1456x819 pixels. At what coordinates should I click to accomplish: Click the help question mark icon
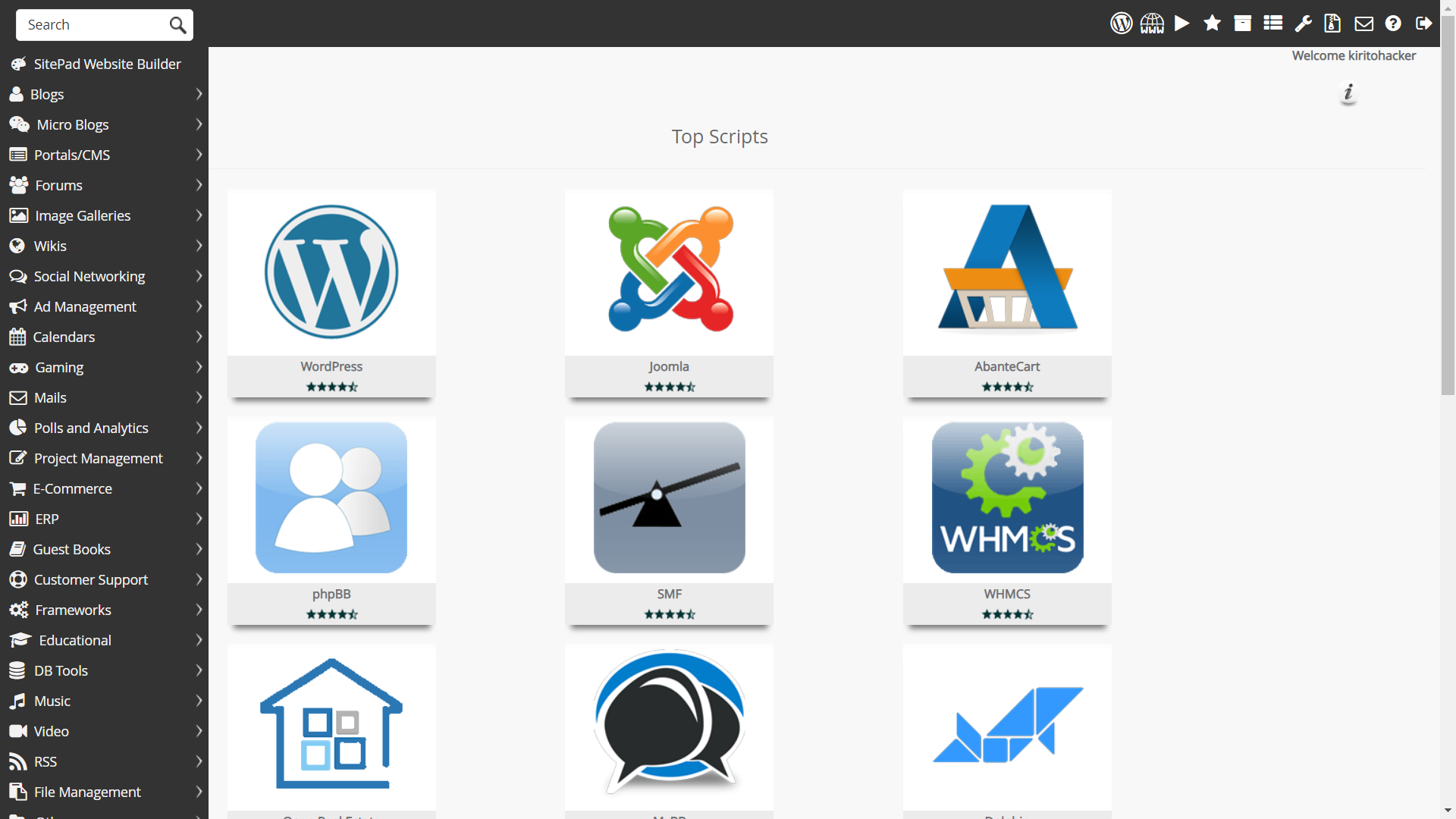pos(1393,24)
